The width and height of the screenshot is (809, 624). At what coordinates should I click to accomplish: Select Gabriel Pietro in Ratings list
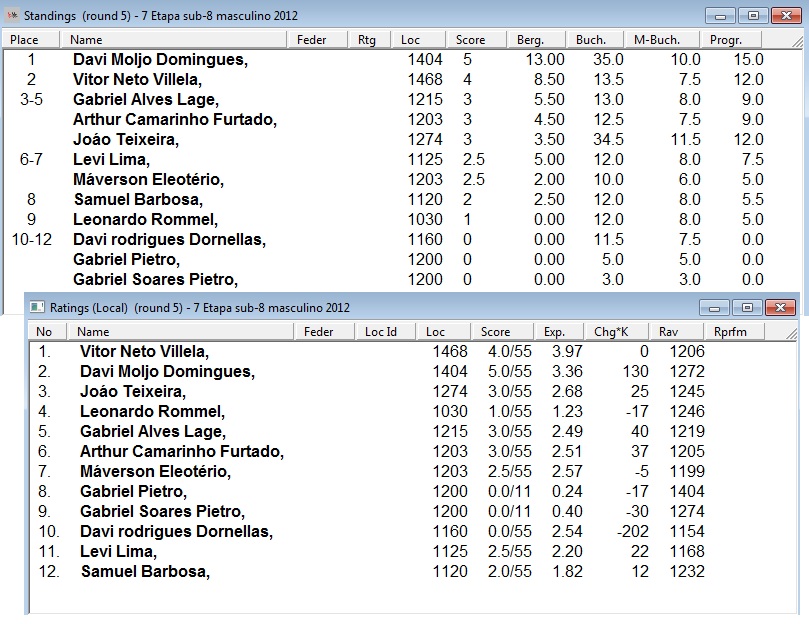click(x=134, y=492)
